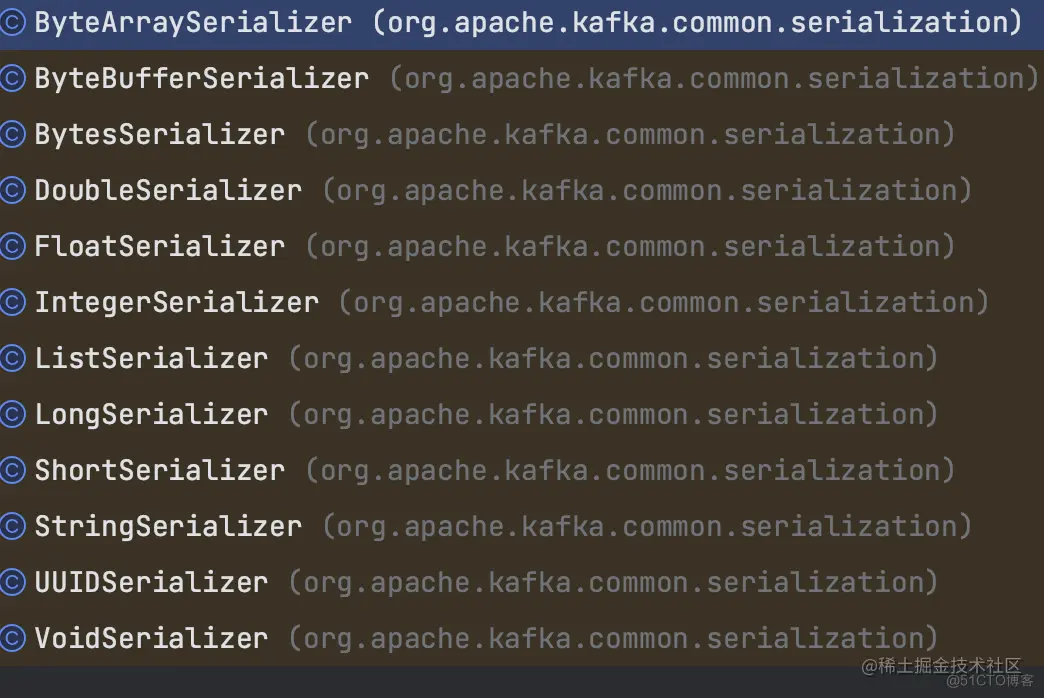Click the class icon beside IntegerSerializer
This screenshot has width=1044, height=698.
pyautogui.click(x=12, y=302)
